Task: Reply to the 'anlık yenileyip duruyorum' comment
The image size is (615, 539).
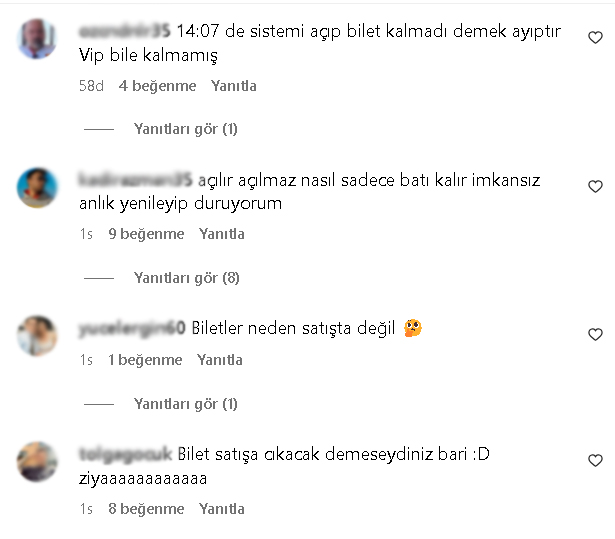Action: click(x=222, y=234)
